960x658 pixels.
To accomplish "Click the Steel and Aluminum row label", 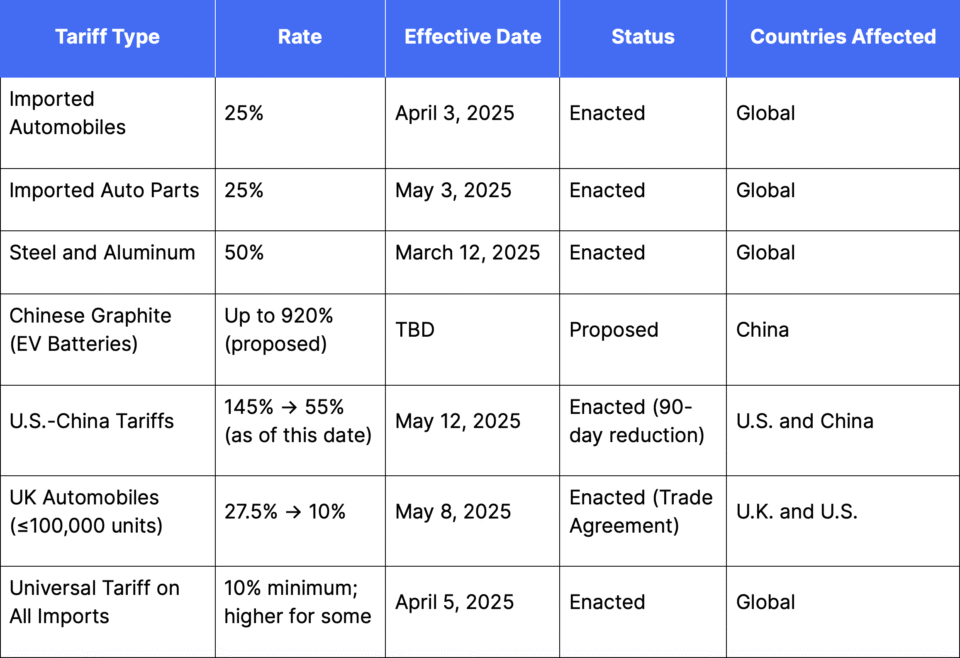I will [x=108, y=262].
